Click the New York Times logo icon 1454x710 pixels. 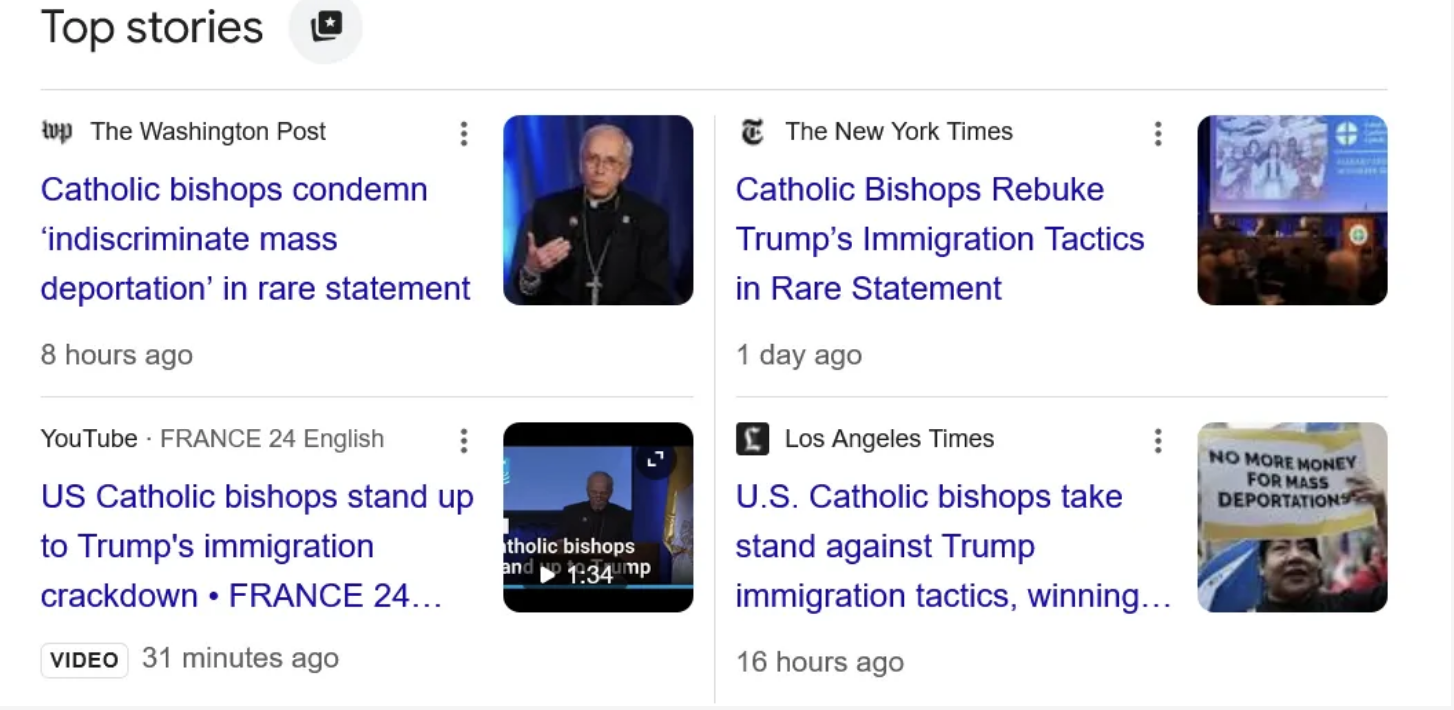click(x=752, y=132)
